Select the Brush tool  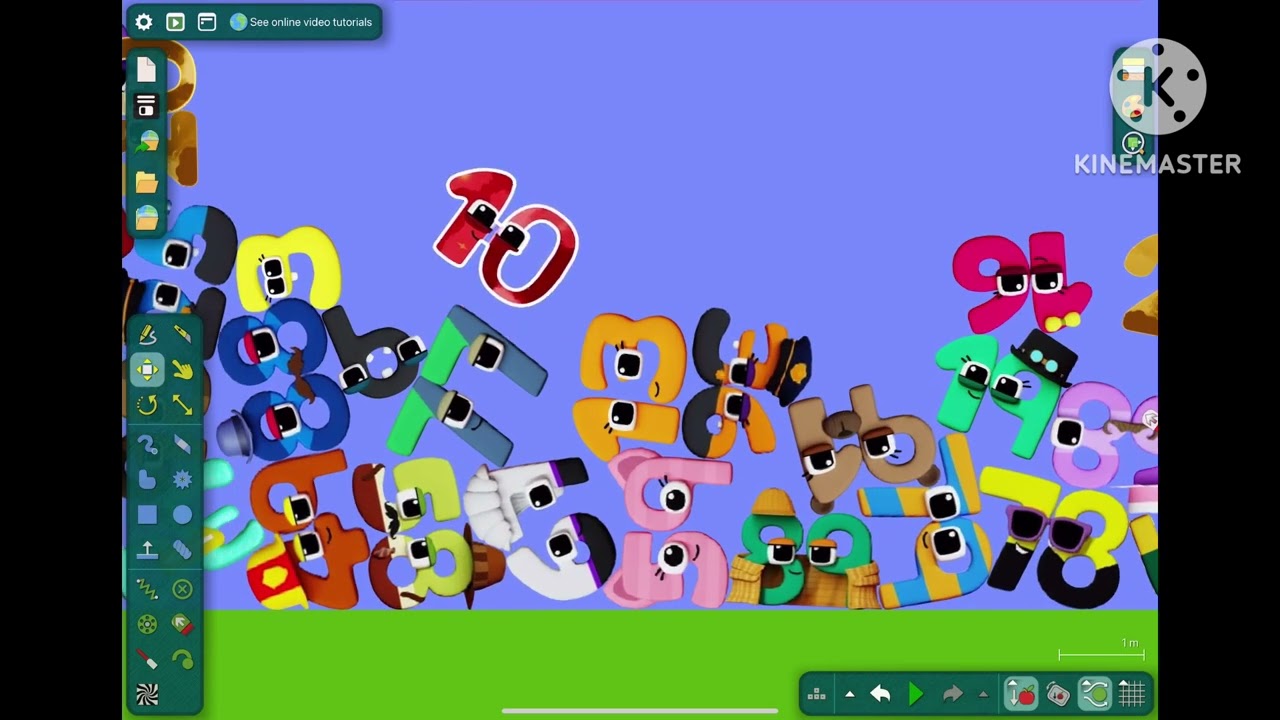(147, 444)
